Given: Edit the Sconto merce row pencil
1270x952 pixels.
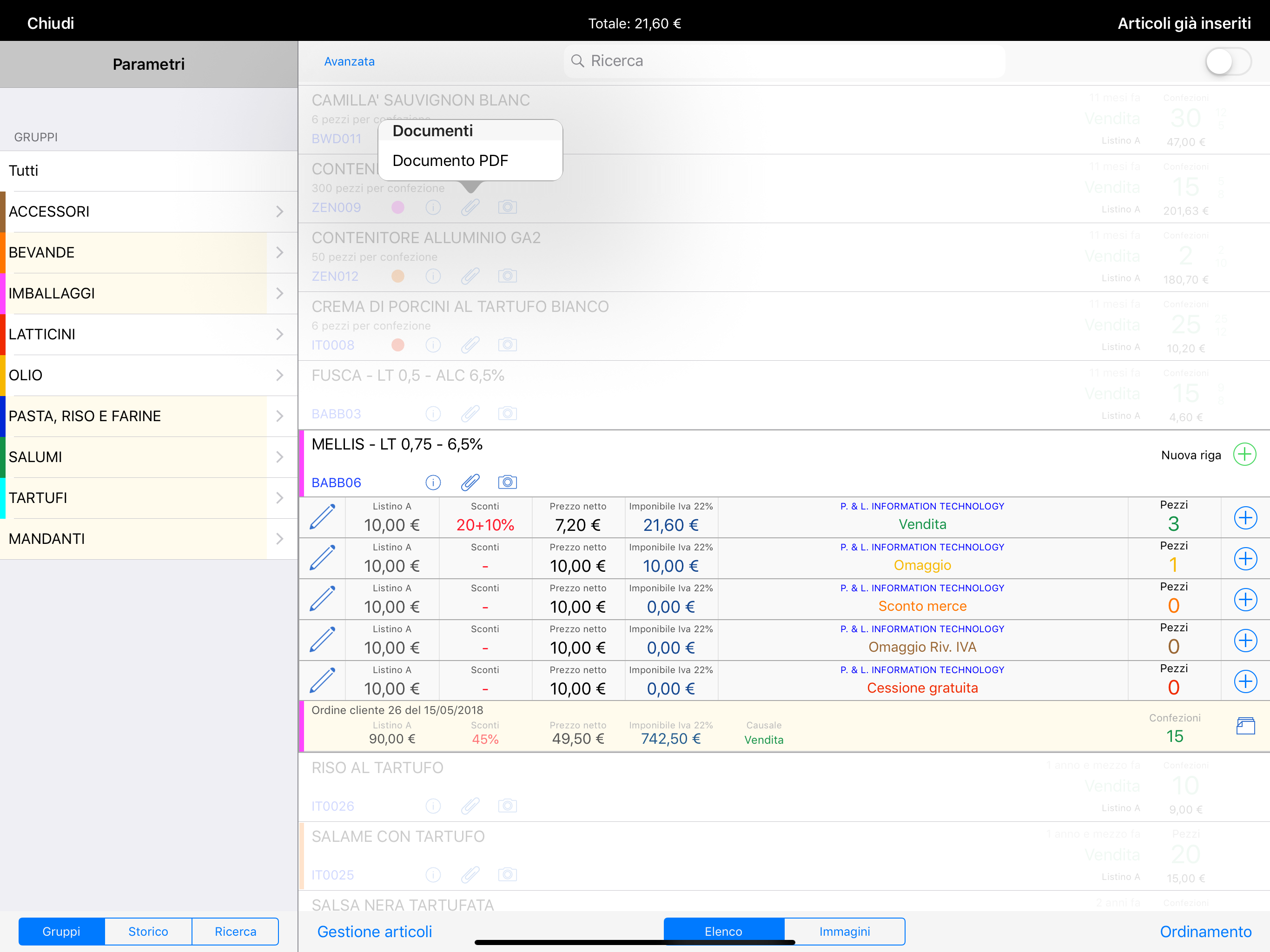Looking at the screenshot, I should click(323, 599).
